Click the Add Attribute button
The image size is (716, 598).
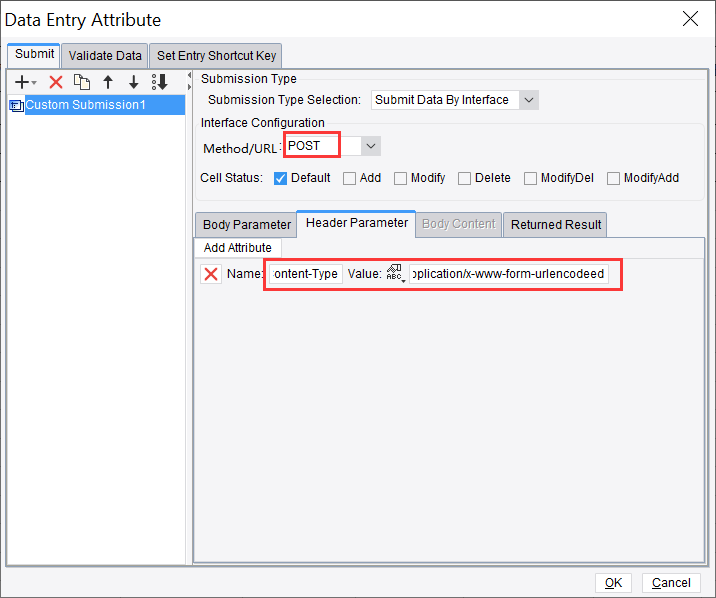pyautogui.click(x=237, y=248)
